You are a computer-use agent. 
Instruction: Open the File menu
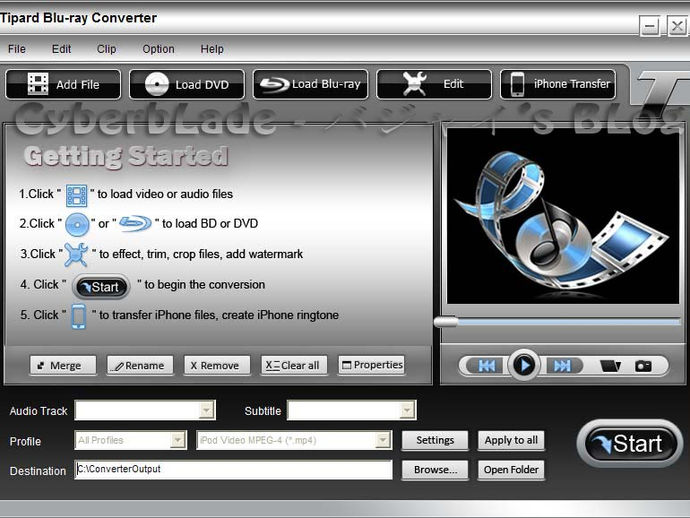point(17,49)
